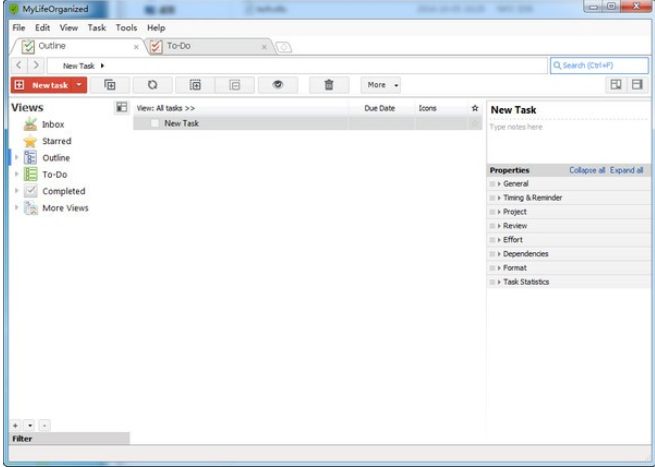This screenshot has width=655, height=467.
Task: Click the left panel layout toggle icon
Action: tap(616, 85)
